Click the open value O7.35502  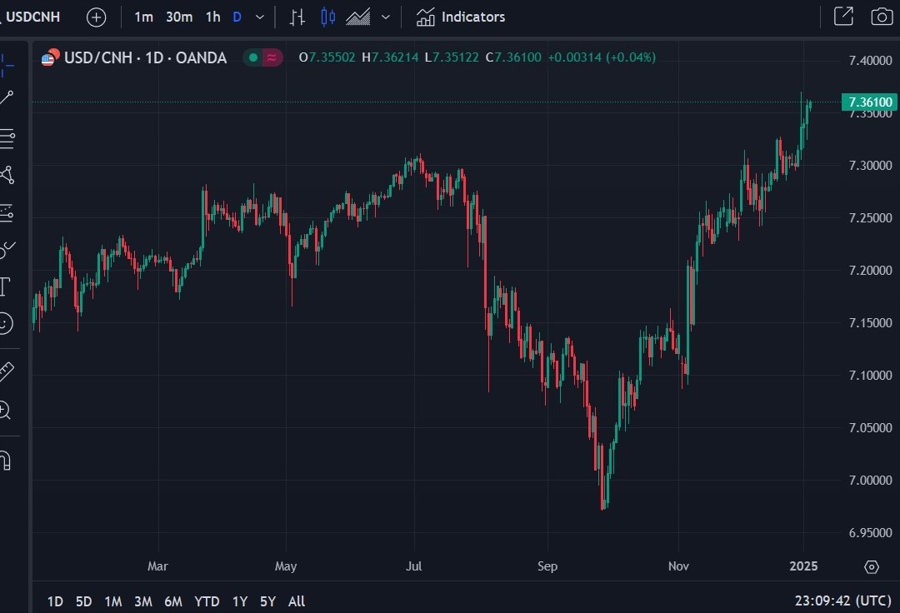(x=327, y=57)
